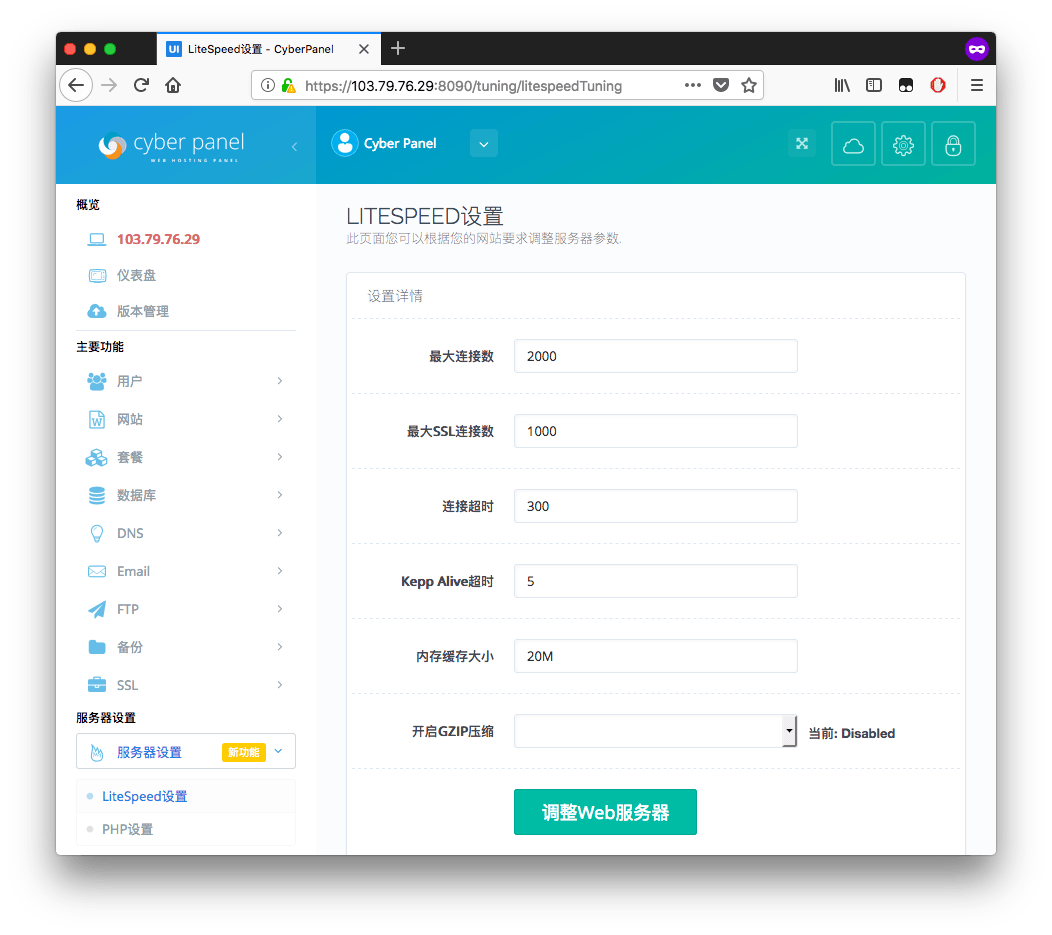Expand the DNS menu
This screenshot has height=935, width=1052.
186,533
